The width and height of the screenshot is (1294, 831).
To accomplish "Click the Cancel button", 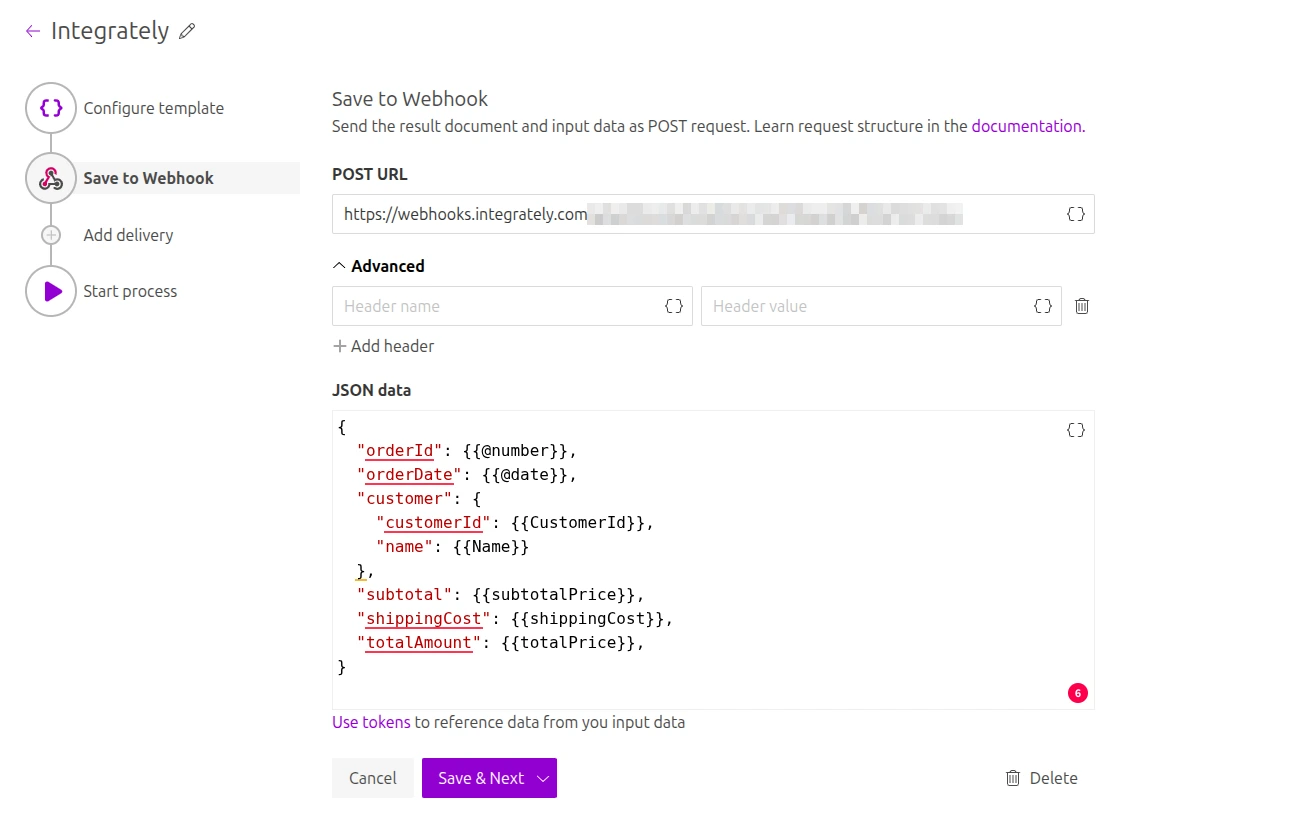I will point(373,778).
